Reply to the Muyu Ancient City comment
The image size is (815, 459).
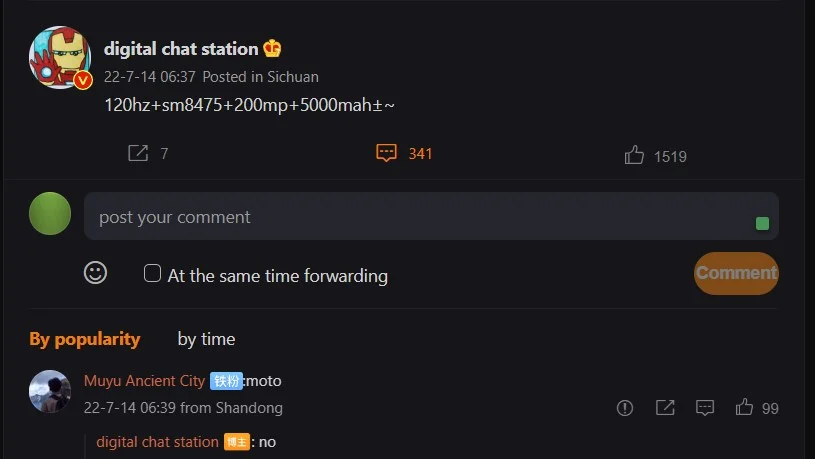click(x=705, y=407)
